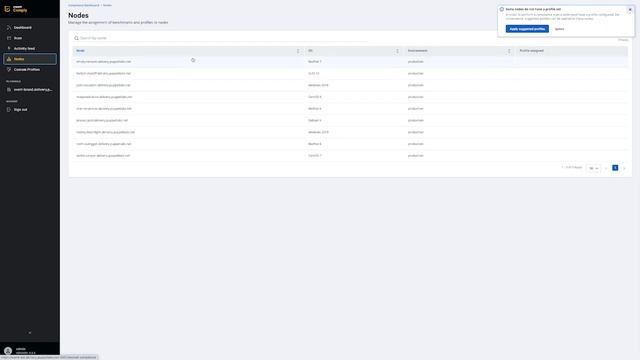Click the Compliance Dashboard breadcrumb link
Viewport: 640px width, 360px height.
(84, 5)
